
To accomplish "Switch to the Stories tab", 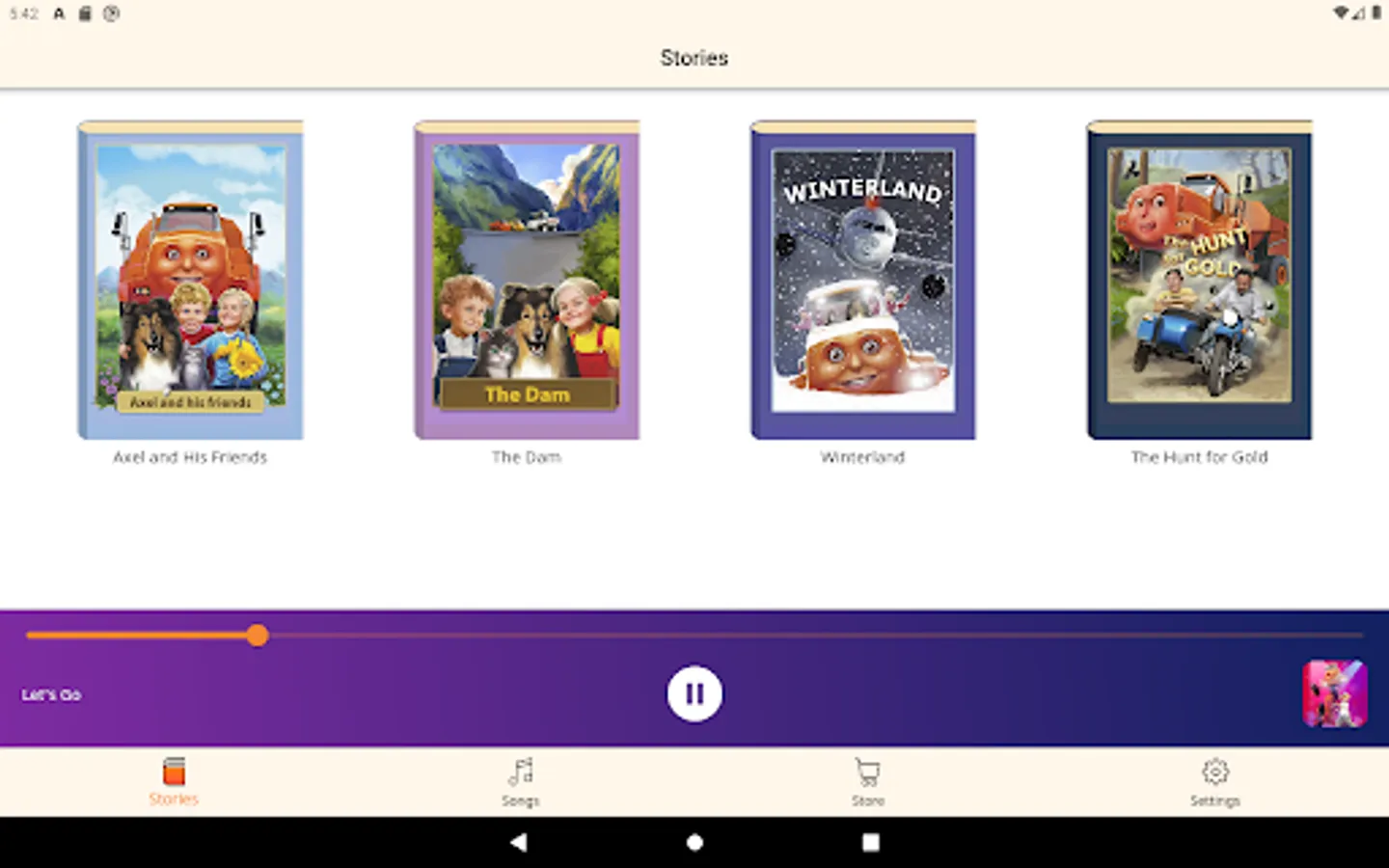I will click(x=174, y=782).
